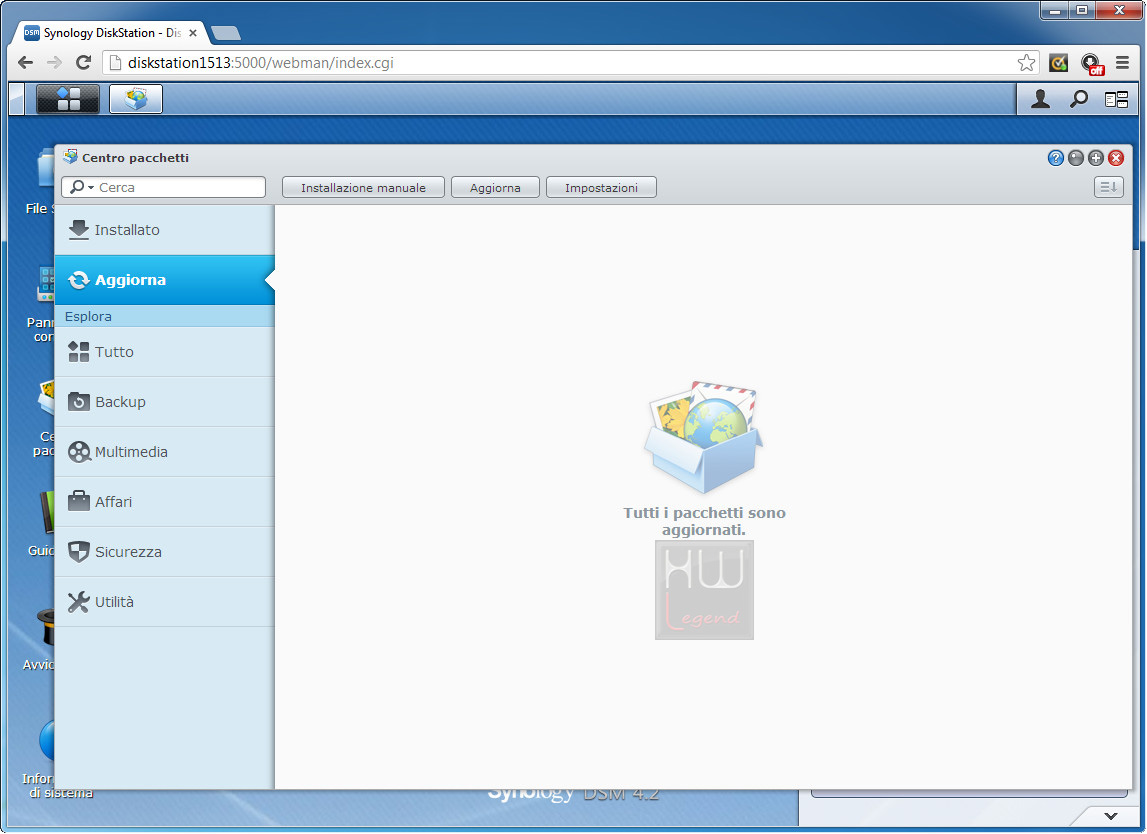This screenshot has width=1147, height=834.
Task: Open the DSM user account menu icon
Action: tap(1040, 99)
